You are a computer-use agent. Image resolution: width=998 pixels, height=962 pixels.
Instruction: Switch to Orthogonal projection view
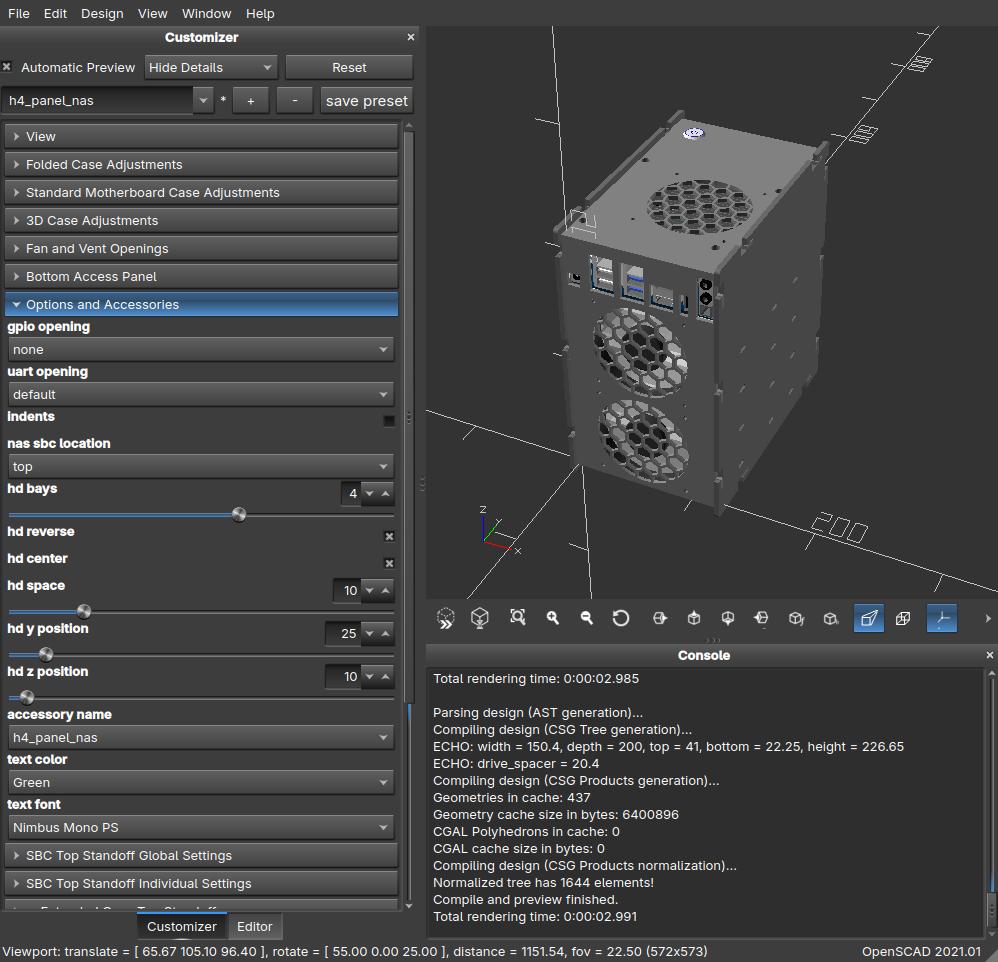(x=903, y=618)
